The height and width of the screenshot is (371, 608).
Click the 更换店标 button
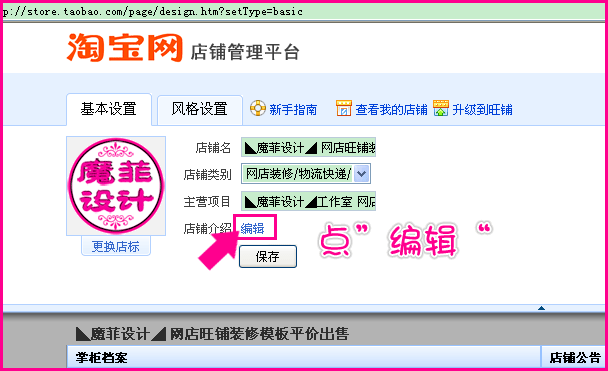click(116, 247)
